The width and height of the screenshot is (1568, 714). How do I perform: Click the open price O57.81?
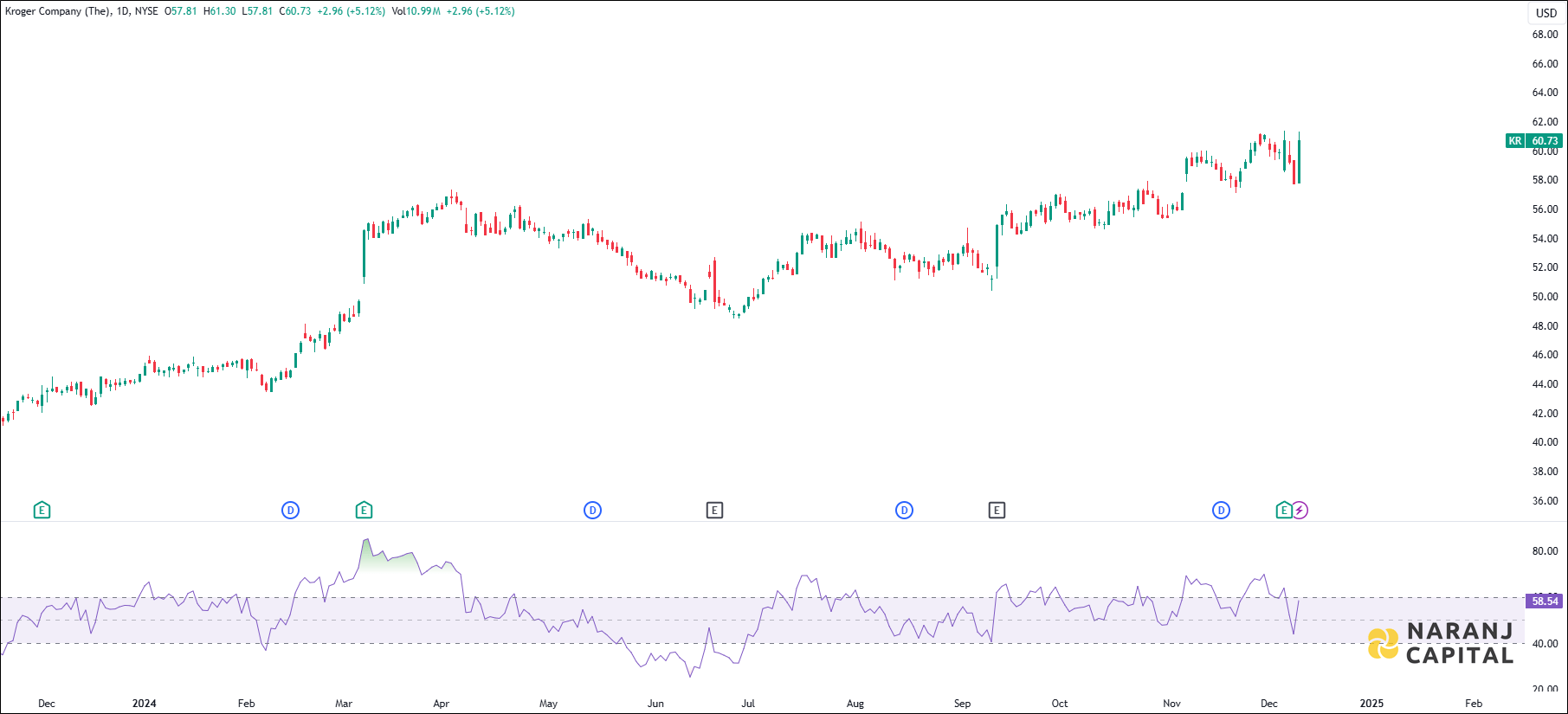181,11
